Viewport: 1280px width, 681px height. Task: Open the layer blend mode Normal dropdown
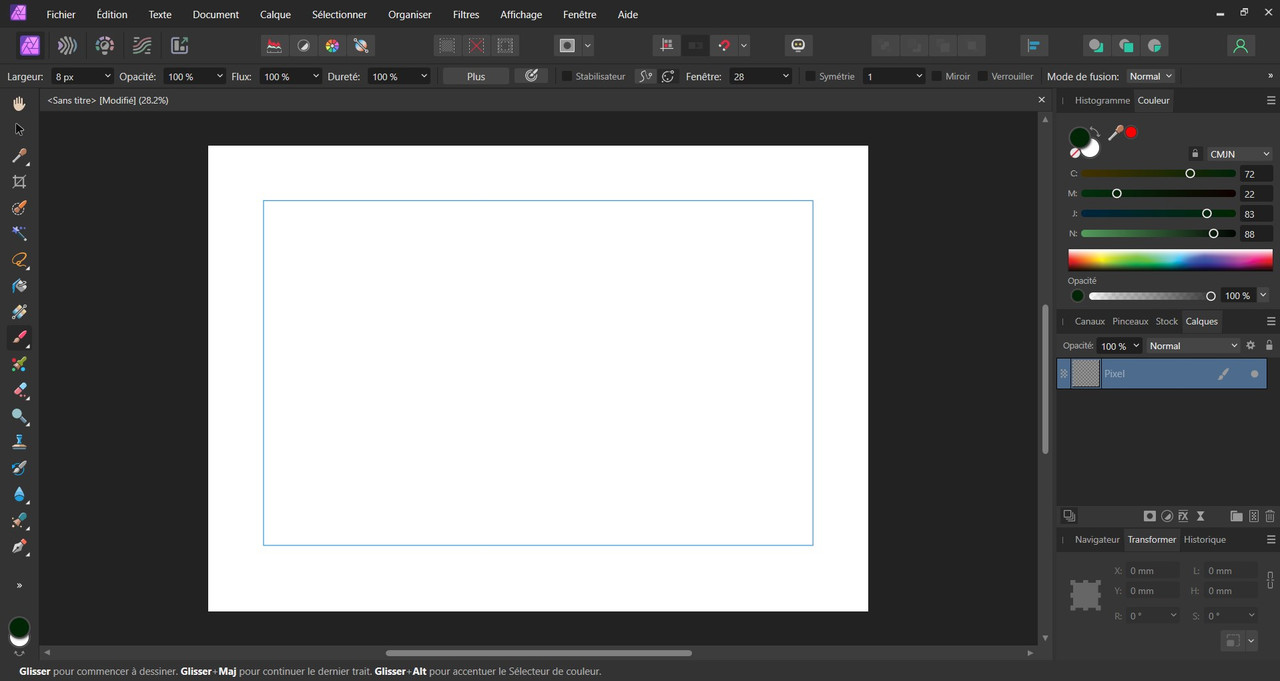(x=1193, y=345)
